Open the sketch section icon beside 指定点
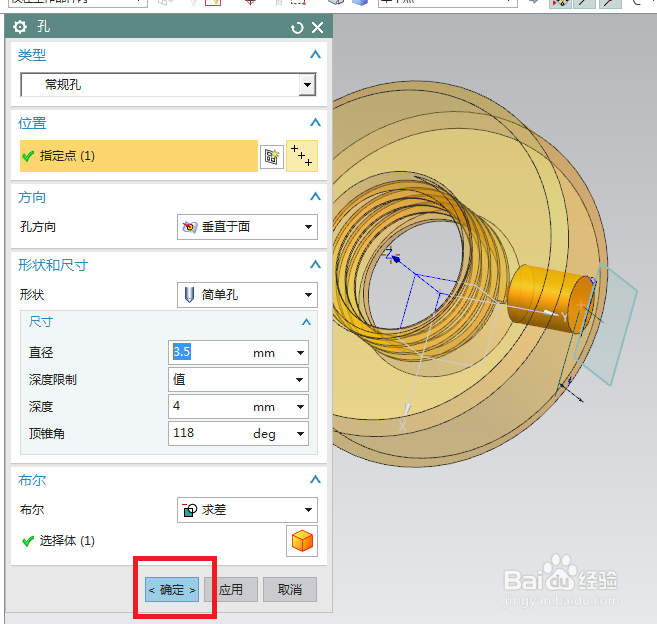The width and height of the screenshot is (657, 624). [x=272, y=157]
